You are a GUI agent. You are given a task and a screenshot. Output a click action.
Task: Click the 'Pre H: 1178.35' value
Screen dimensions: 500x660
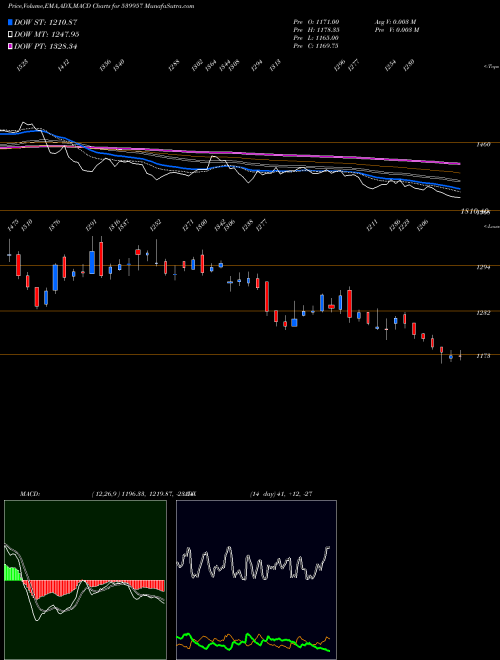click(316, 30)
